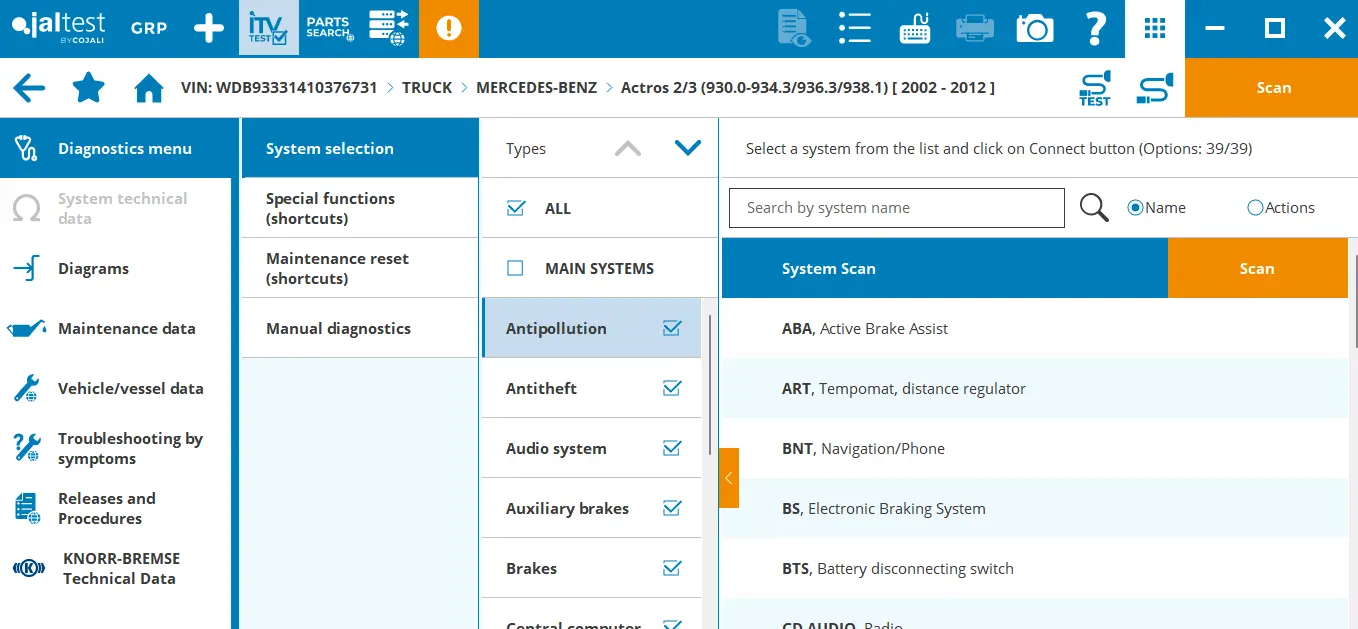The width and height of the screenshot is (1358, 629).
Task: Go to home with the house icon
Action: [x=149, y=88]
